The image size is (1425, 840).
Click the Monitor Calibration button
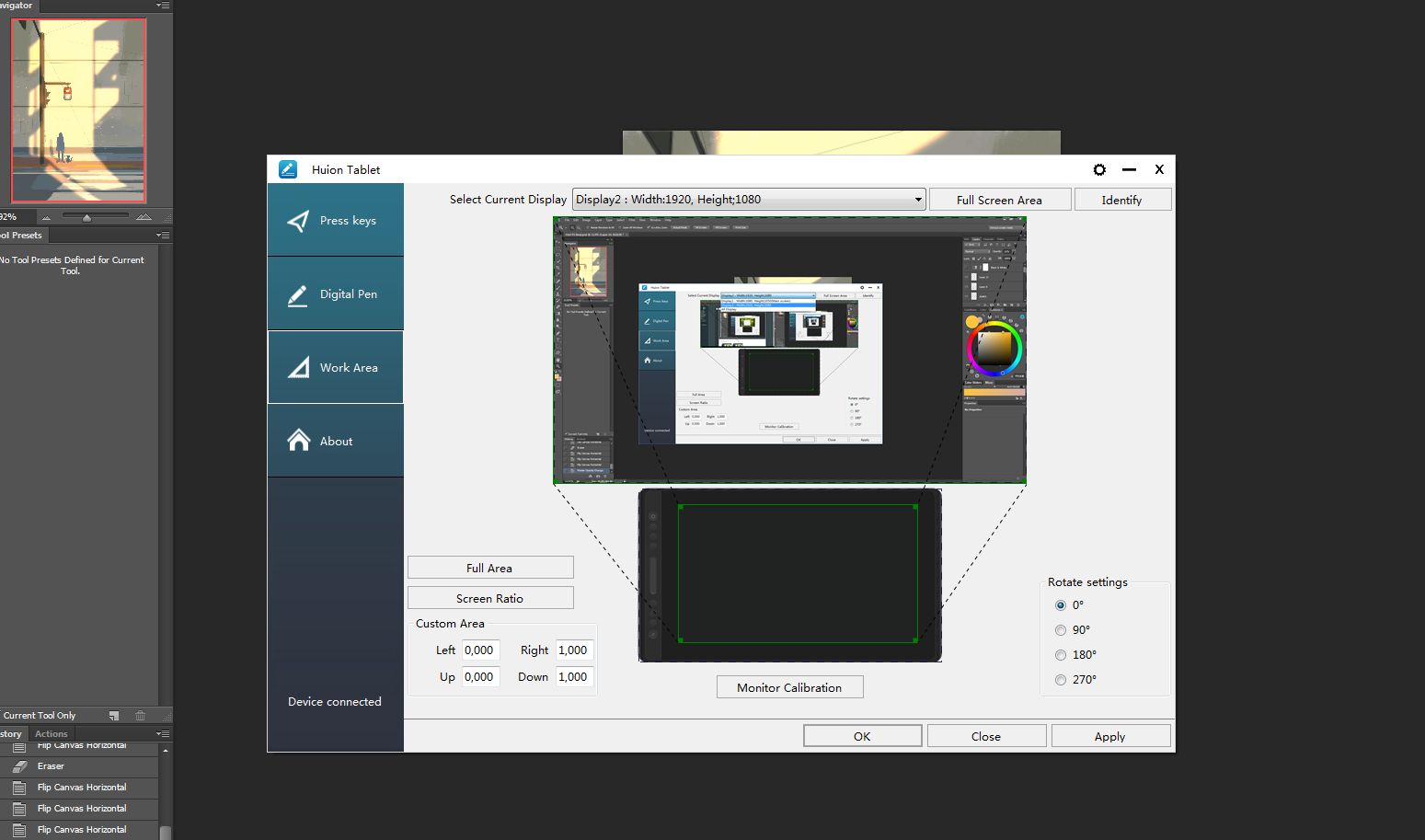coord(789,687)
